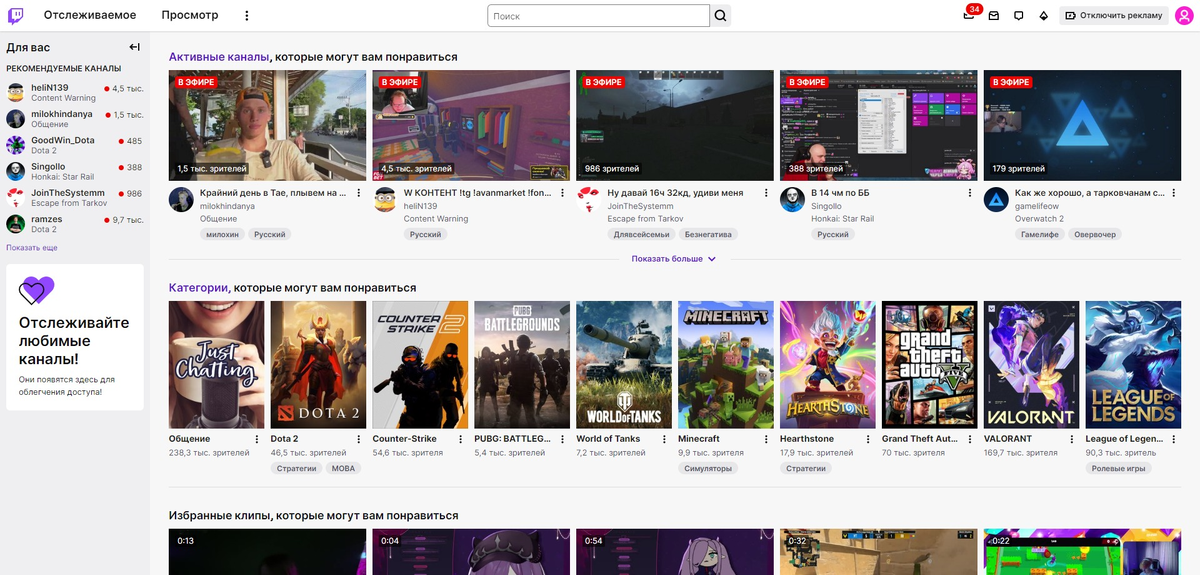This screenshot has width=1200, height=575.
Task: Click 'Симуляторы' tag under Minecraft
Action: (709, 468)
